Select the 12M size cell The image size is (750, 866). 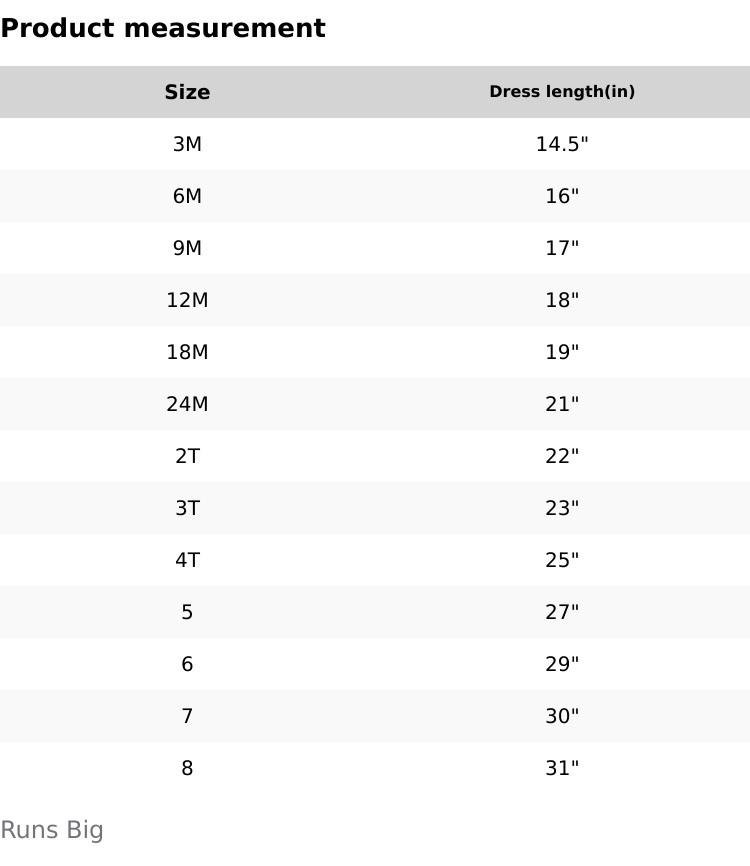(187, 300)
